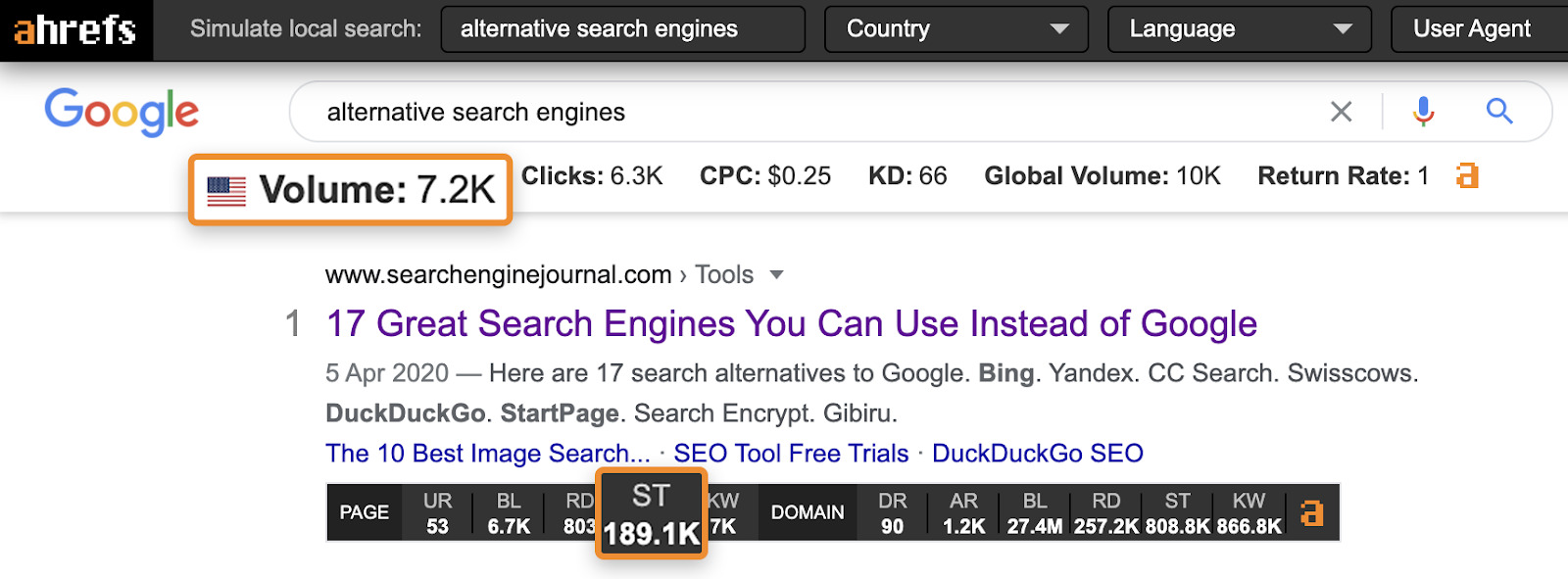Visit the 'DuckDuckGo SEO' sitelink
The width and height of the screenshot is (1568, 579).
[1037, 454]
